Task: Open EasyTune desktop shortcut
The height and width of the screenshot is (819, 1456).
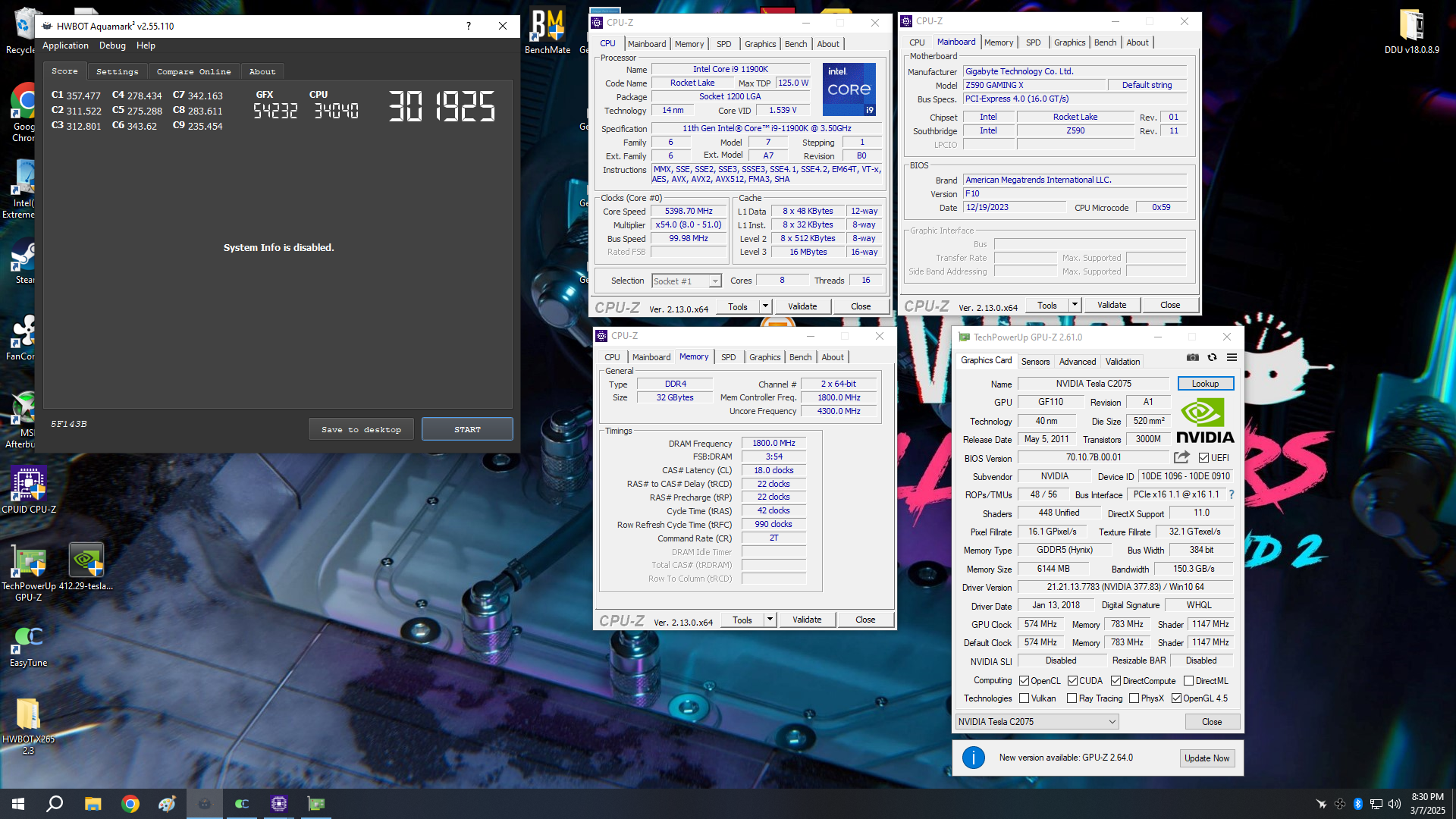Action: pos(29,646)
